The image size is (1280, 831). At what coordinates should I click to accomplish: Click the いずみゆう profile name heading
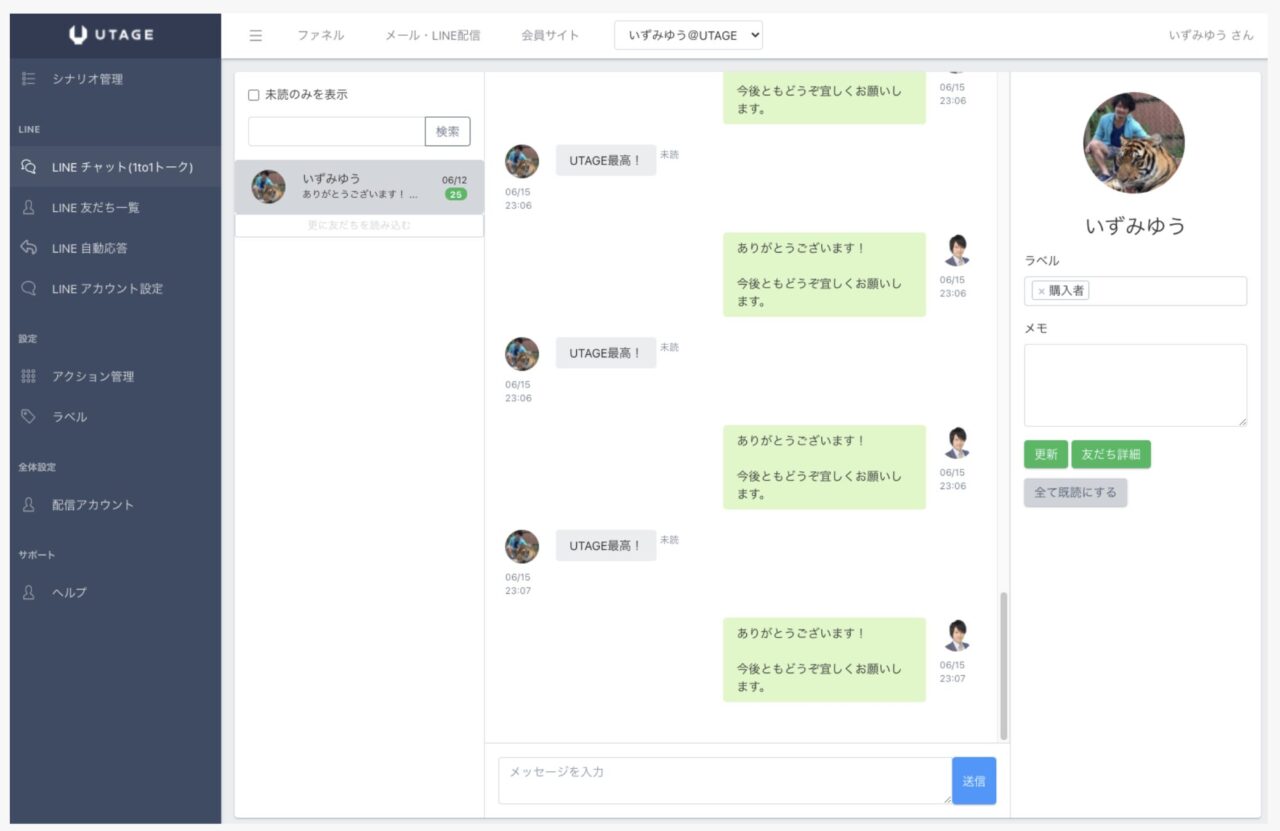pos(1135,226)
